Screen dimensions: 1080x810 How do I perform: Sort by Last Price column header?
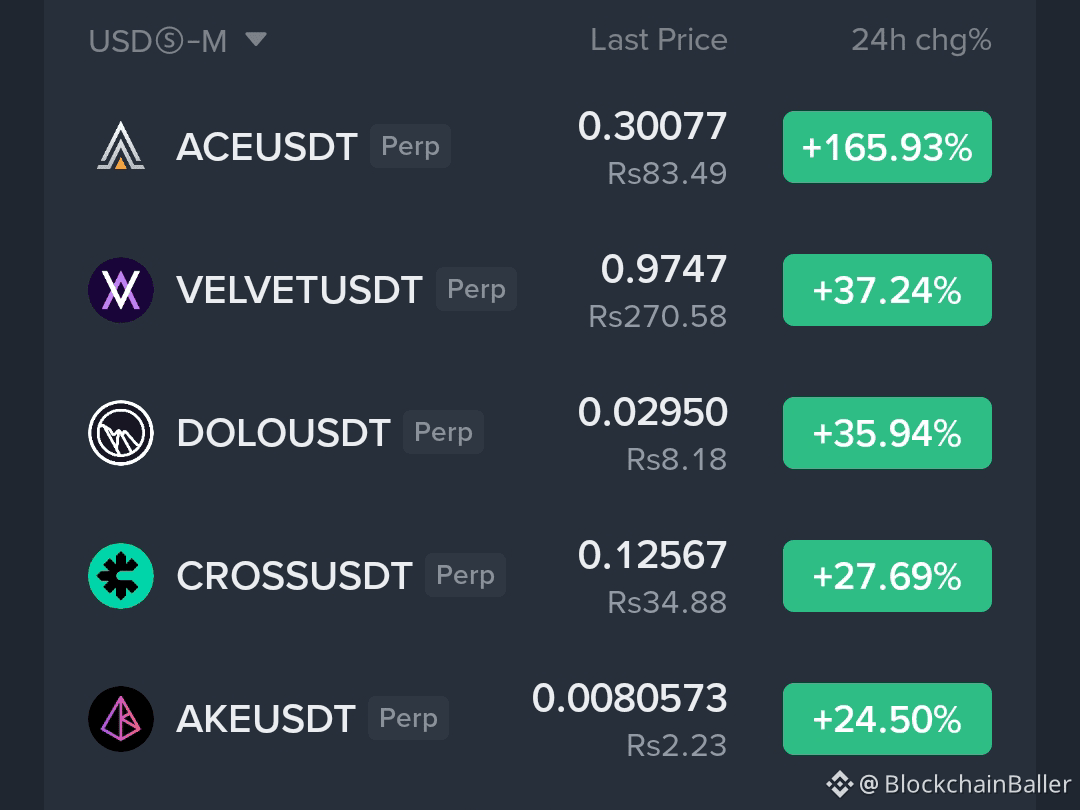pos(658,40)
